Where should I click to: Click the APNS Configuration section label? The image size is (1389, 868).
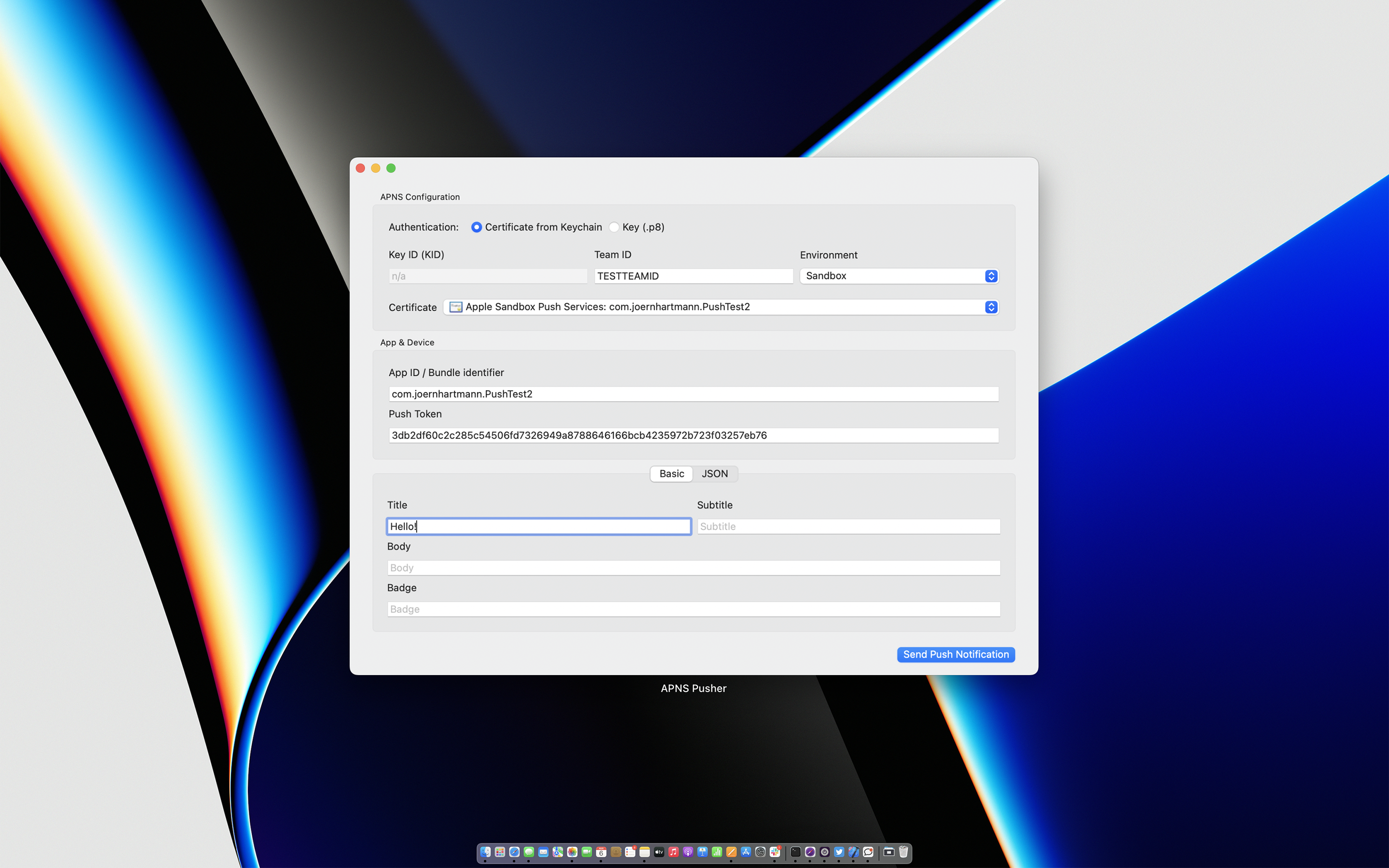point(420,197)
